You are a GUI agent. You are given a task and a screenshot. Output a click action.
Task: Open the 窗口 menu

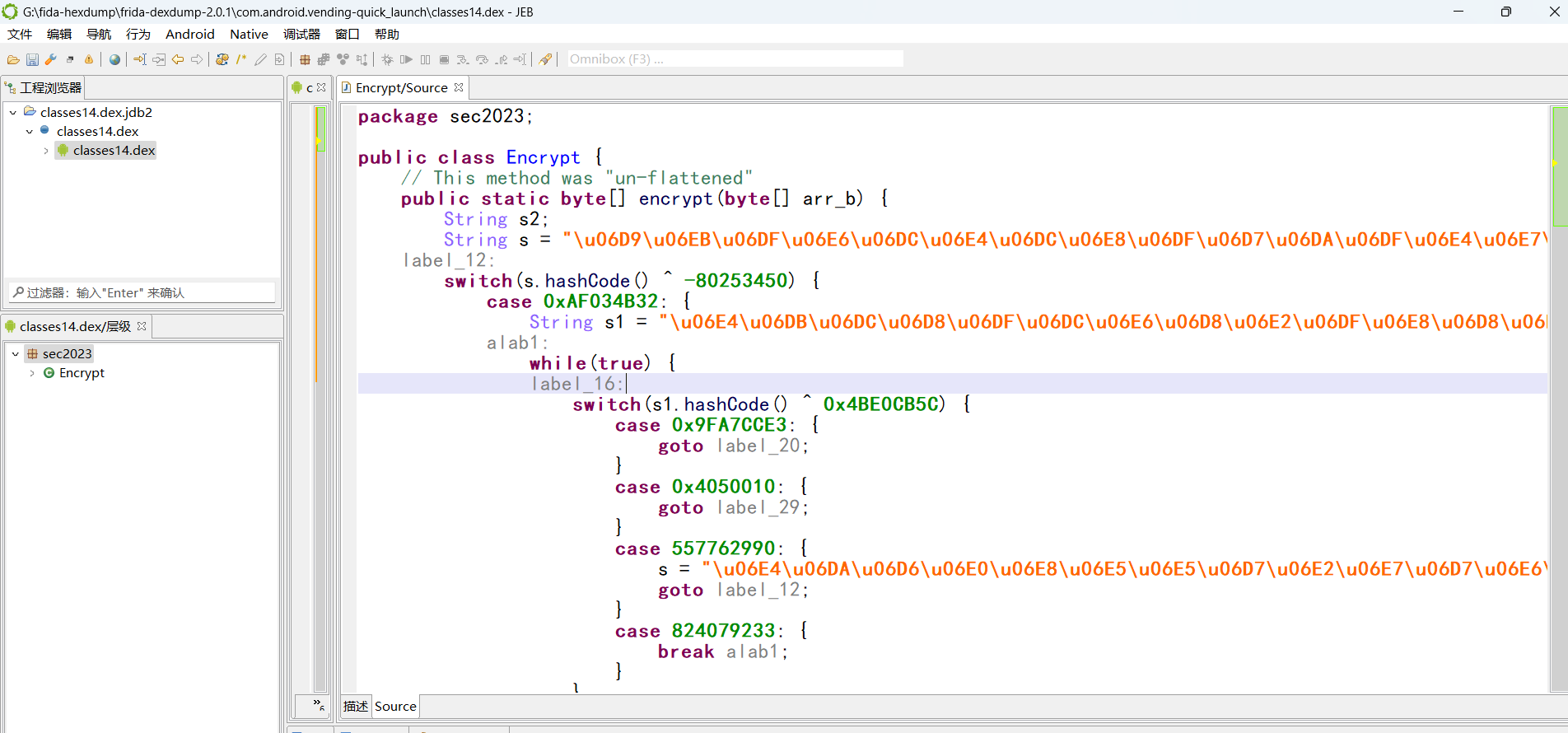tap(347, 34)
